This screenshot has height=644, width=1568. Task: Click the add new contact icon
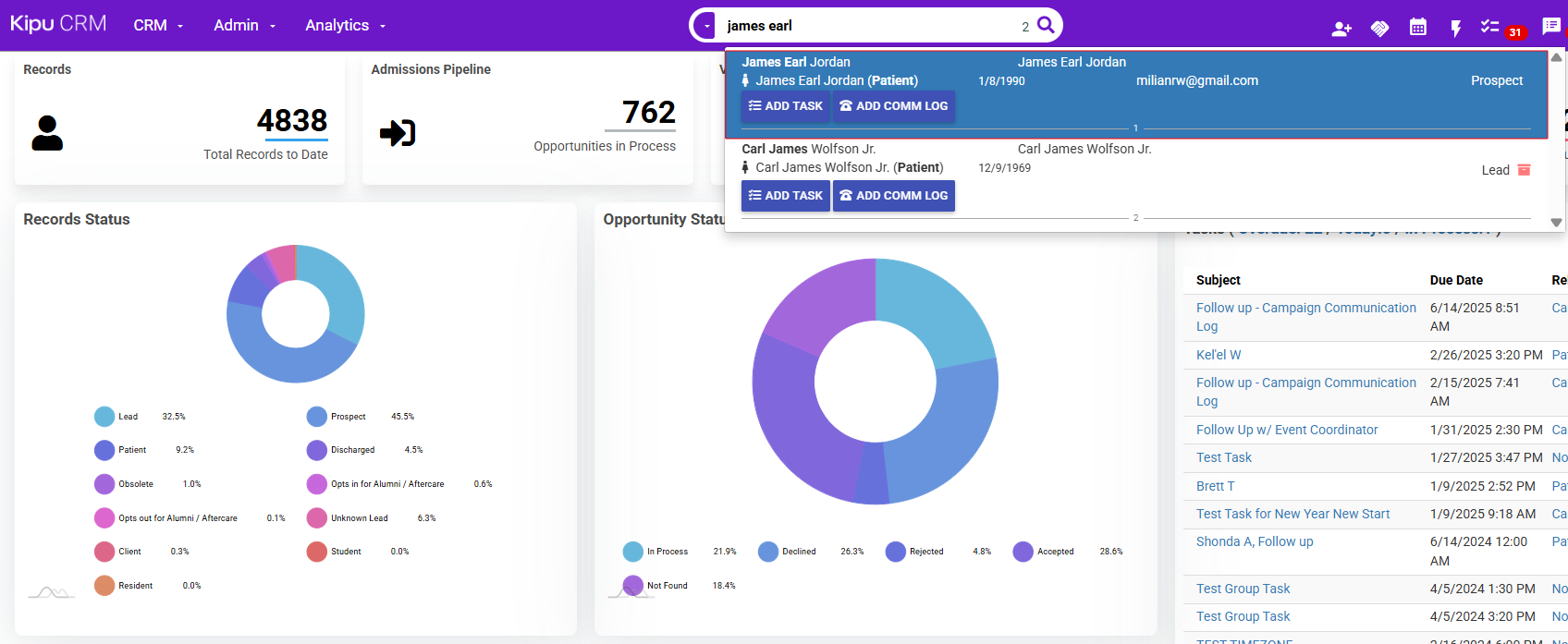(x=1341, y=29)
